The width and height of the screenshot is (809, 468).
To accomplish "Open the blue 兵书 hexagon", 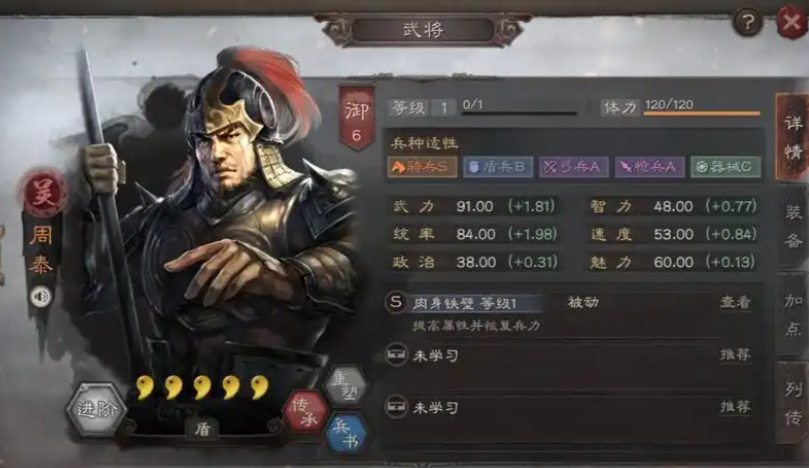I will [x=346, y=434].
